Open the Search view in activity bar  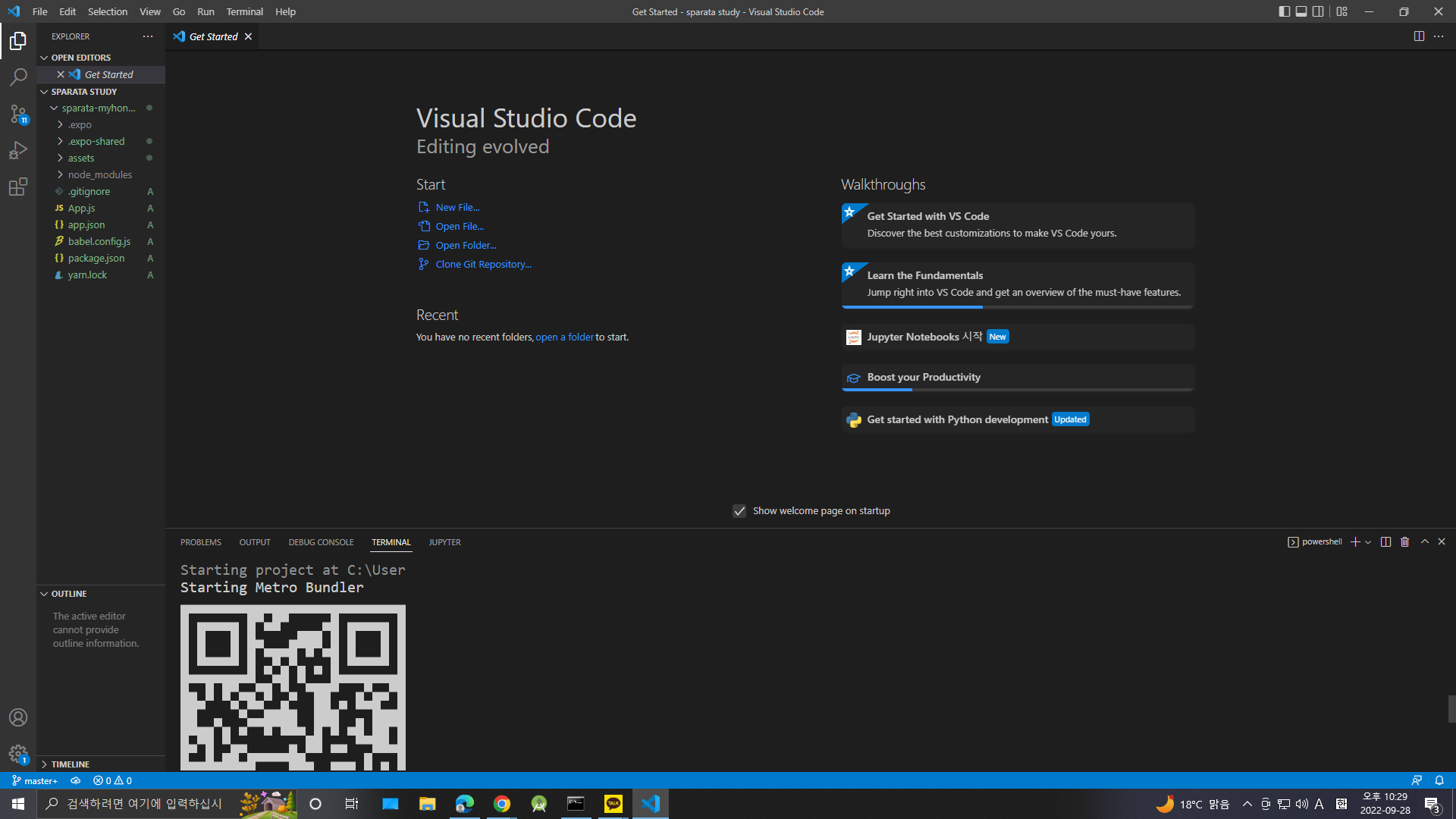pyautogui.click(x=18, y=77)
